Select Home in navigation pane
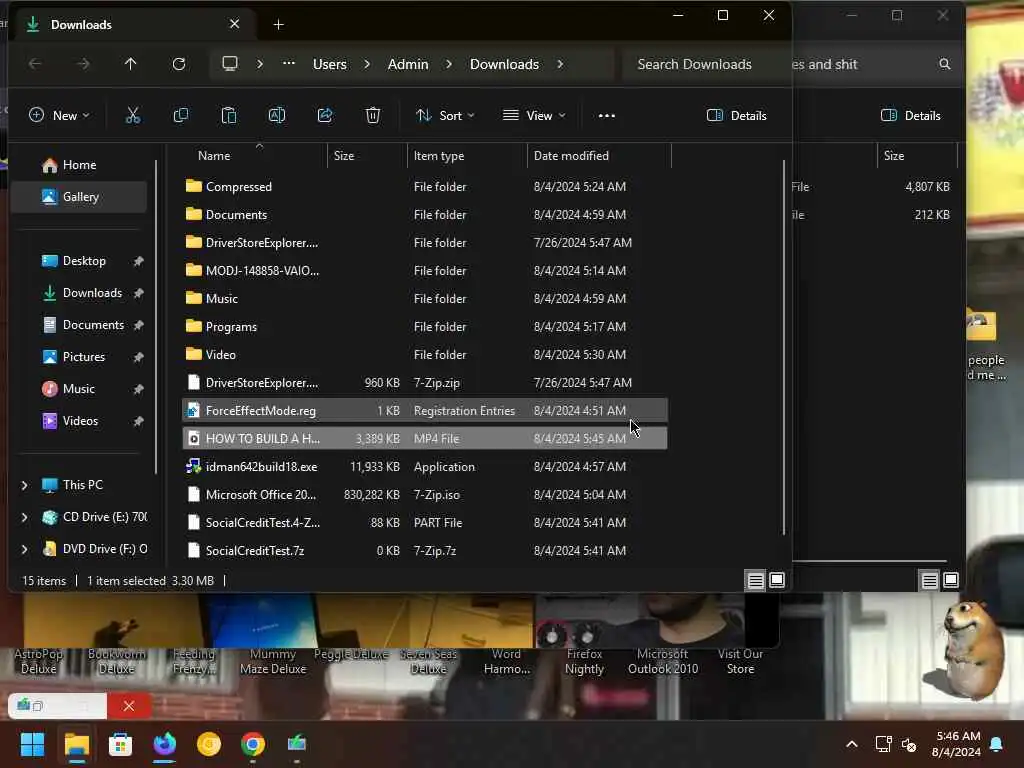The height and width of the screenshot is (768, 1024). 79,165
